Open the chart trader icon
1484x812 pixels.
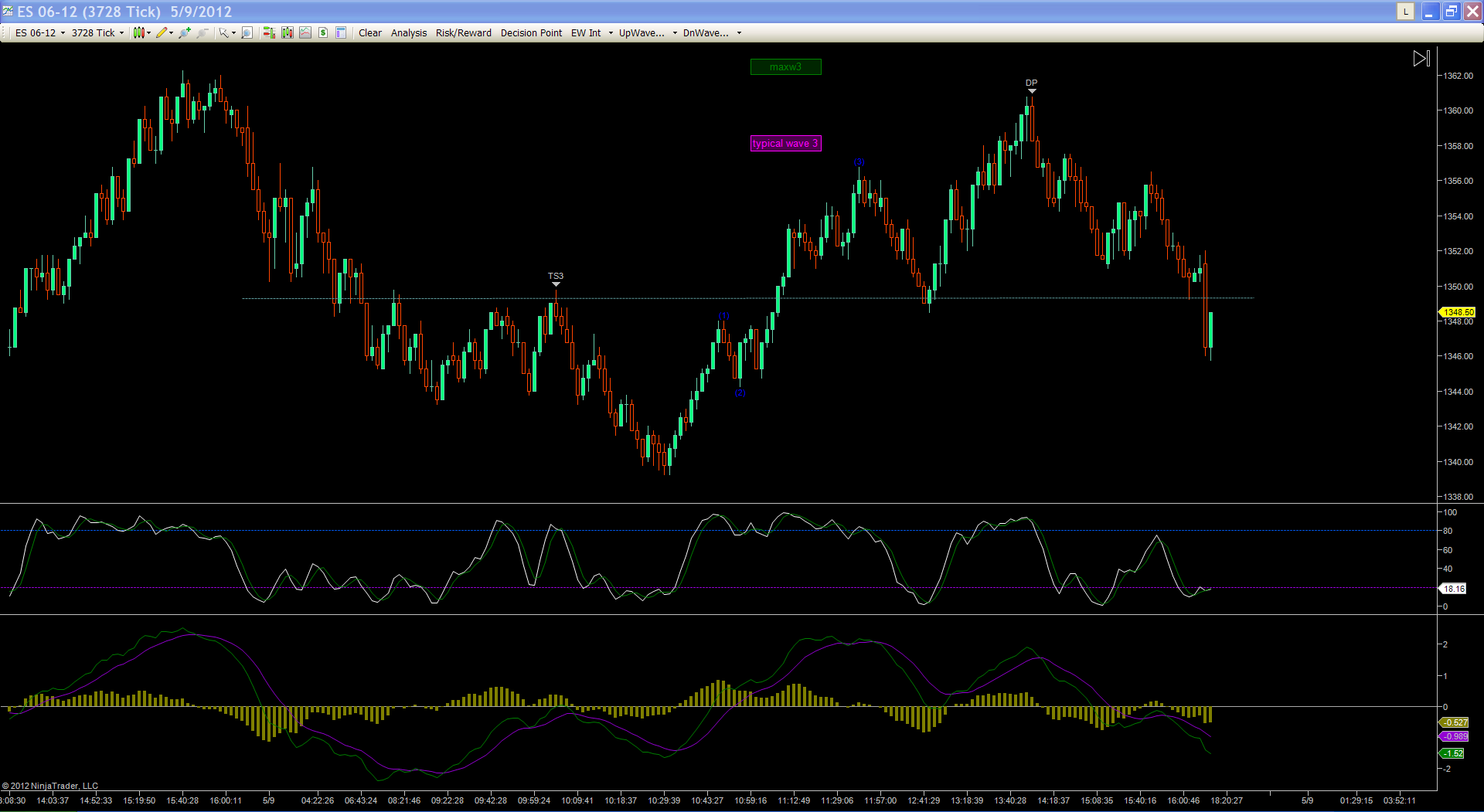(x=269, y=32)
